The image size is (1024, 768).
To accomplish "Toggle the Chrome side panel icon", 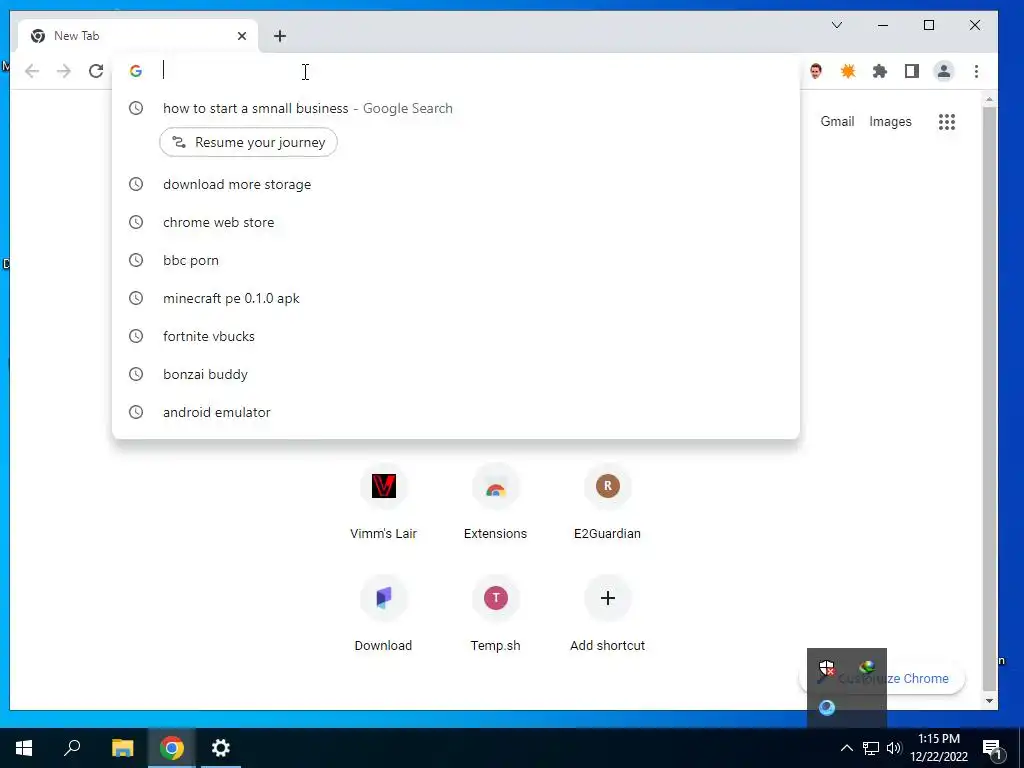I will pos(912,71).
